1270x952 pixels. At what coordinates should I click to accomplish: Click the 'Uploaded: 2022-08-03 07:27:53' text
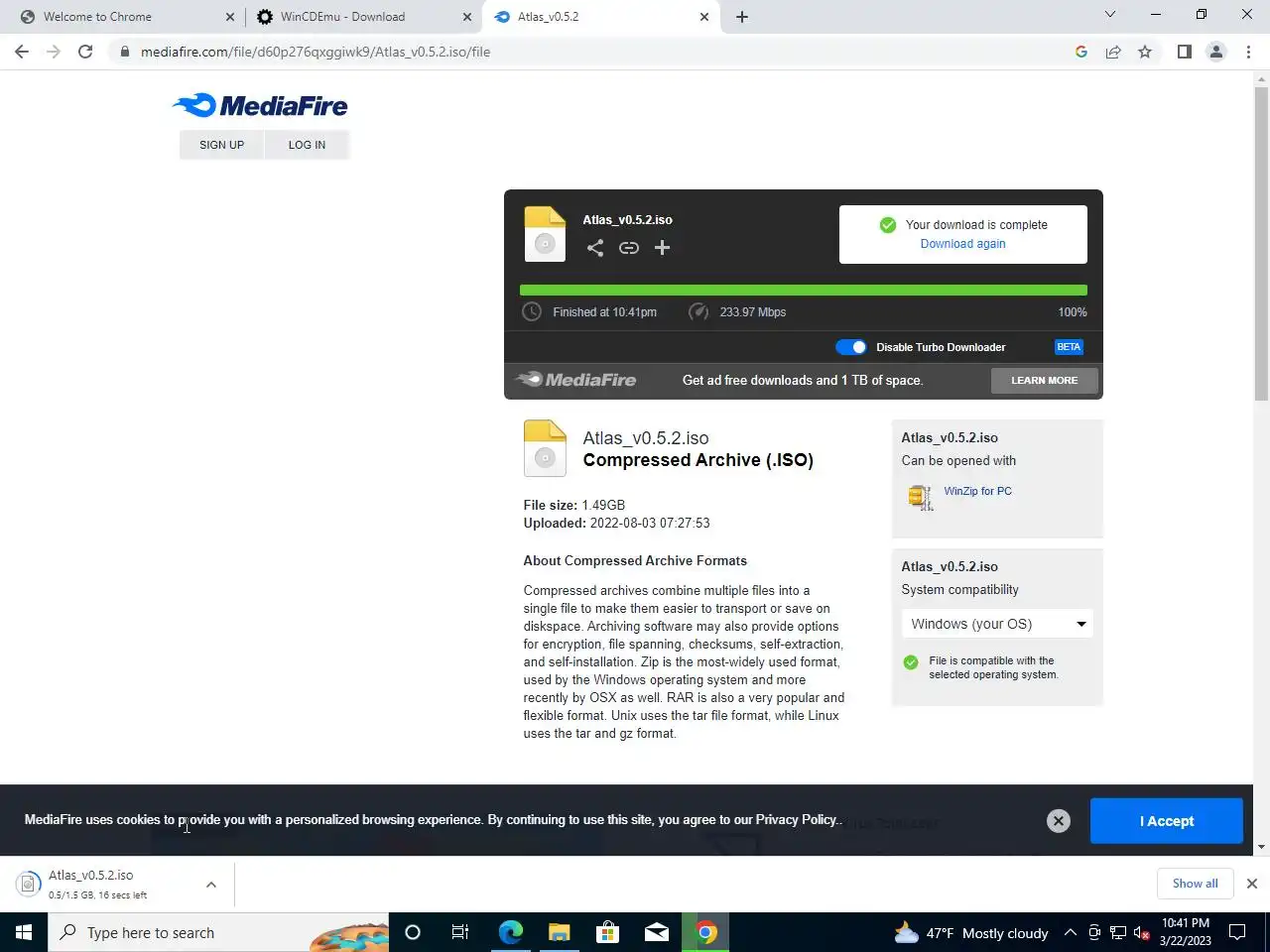617,523
